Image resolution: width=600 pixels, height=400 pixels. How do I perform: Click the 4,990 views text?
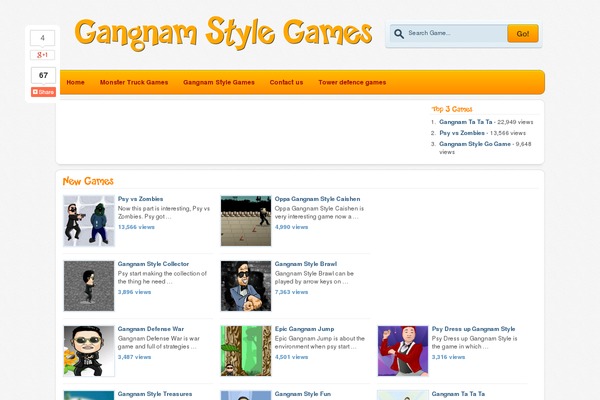[x=291, y=227]
